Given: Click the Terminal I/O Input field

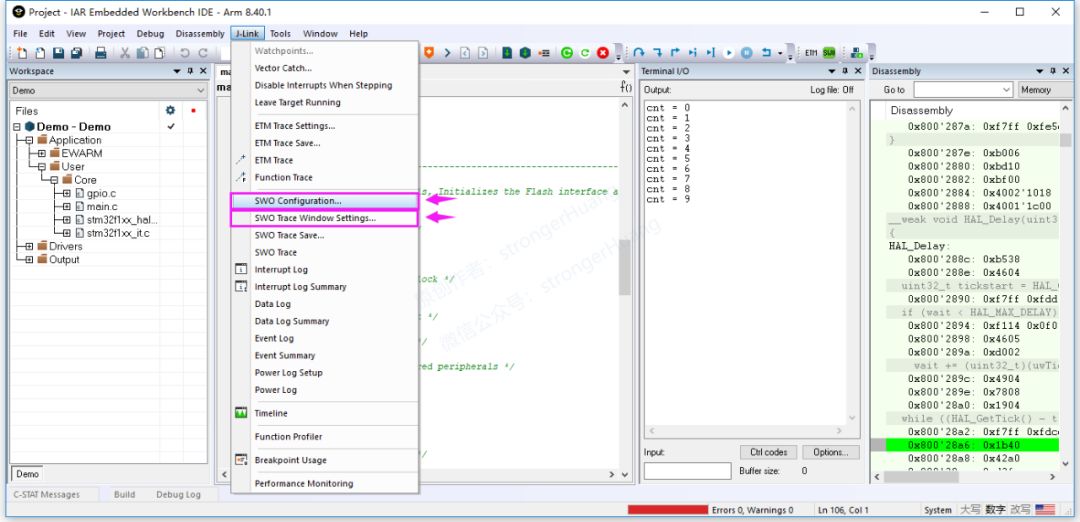Looking at the screenshot, I should 687,471.
